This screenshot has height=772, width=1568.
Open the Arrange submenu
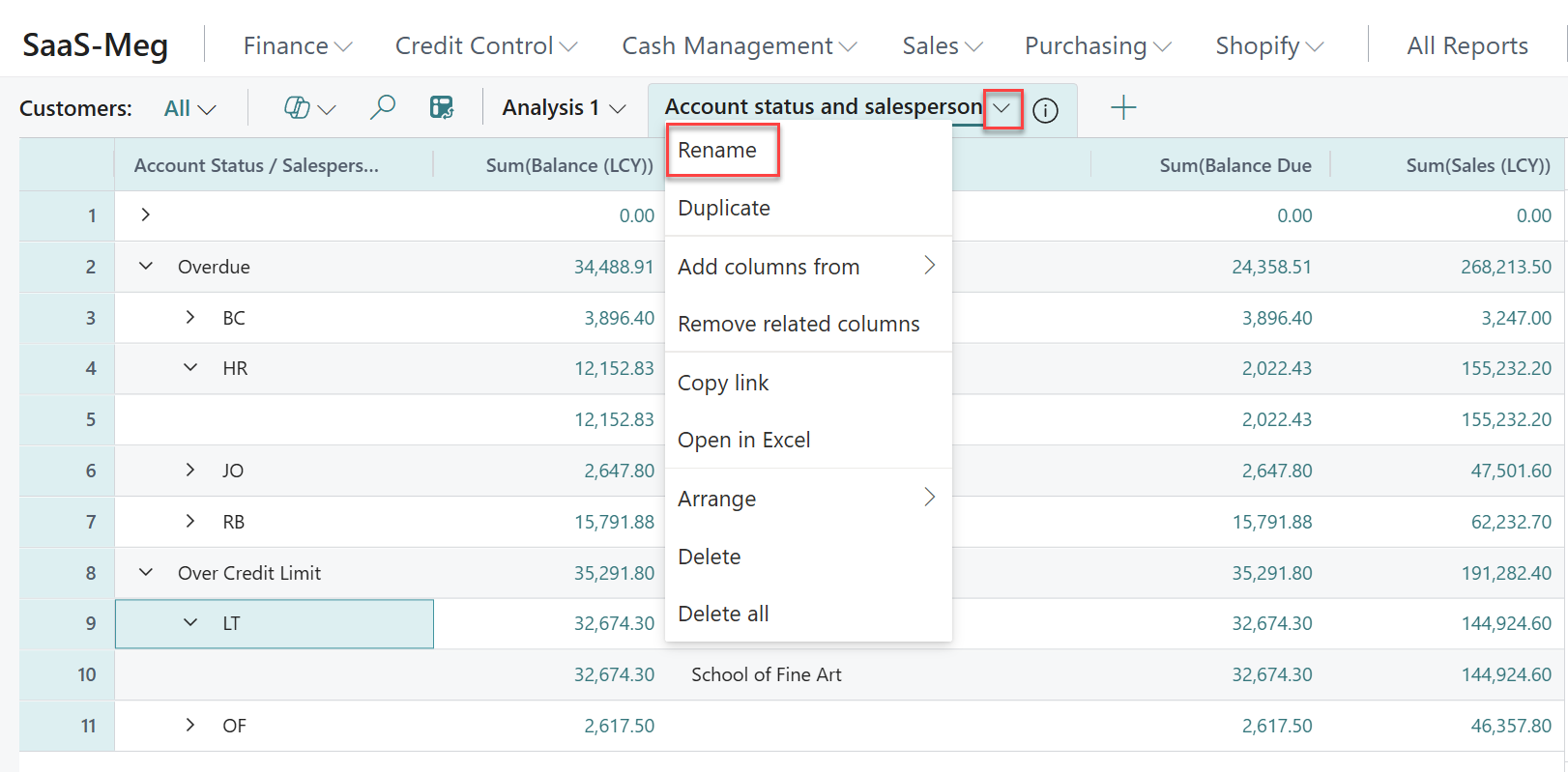(807, 499)
